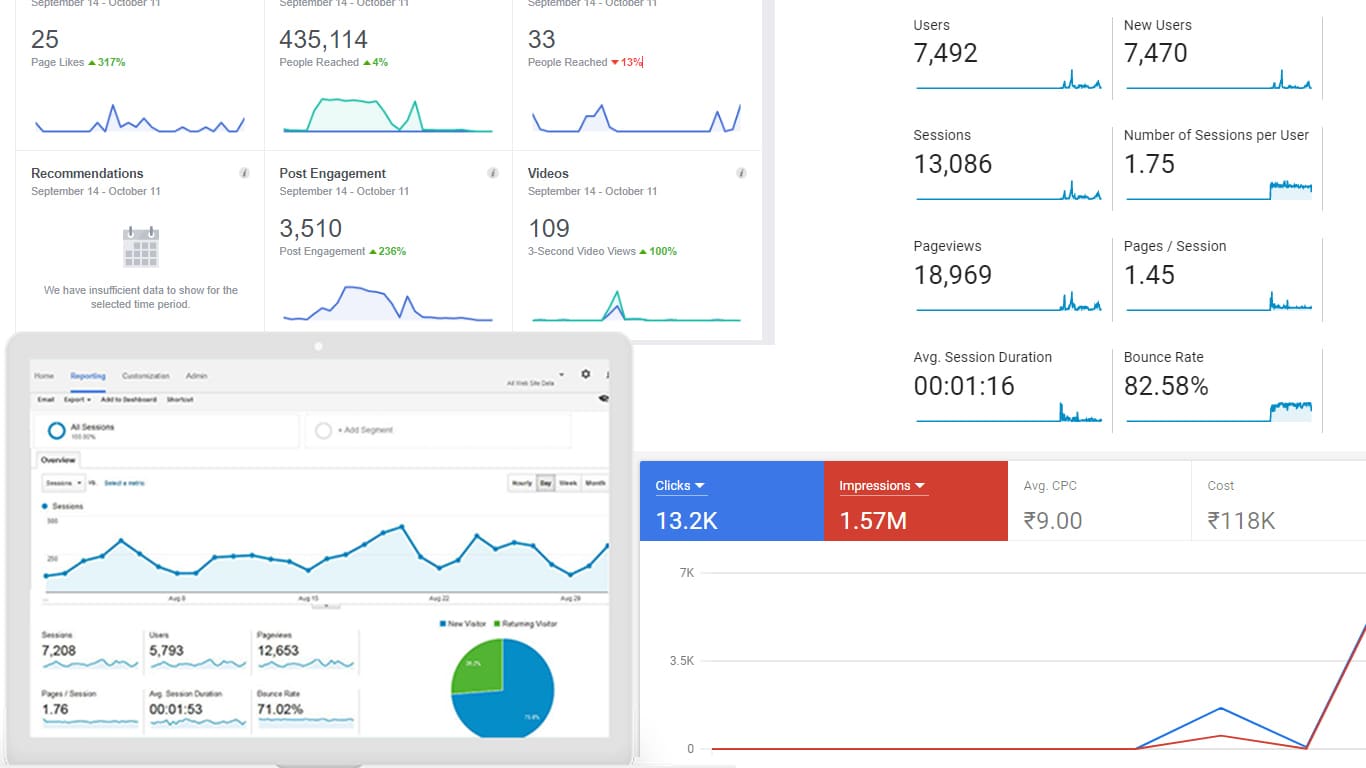Click the 33 People Reached number
The width and height of the screenshot is (1366, 768).
click(542, 39)
